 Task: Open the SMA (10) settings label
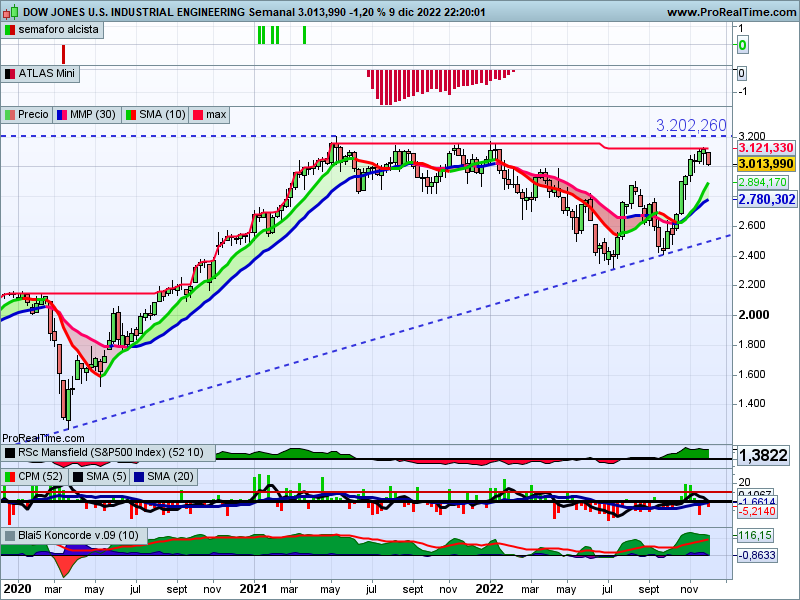(162, 114)
